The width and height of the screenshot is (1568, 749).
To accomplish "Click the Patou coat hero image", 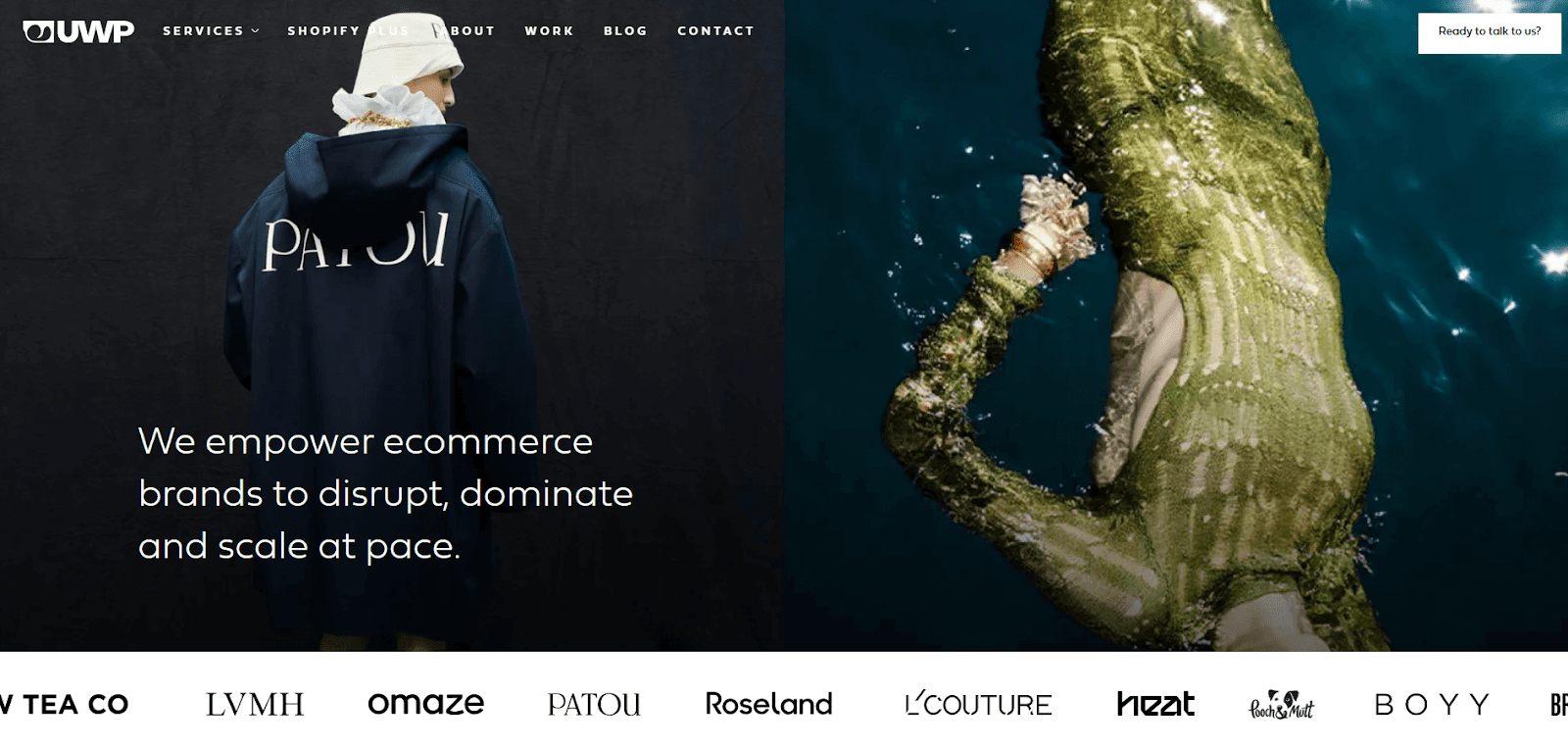I will coord(392,325).
